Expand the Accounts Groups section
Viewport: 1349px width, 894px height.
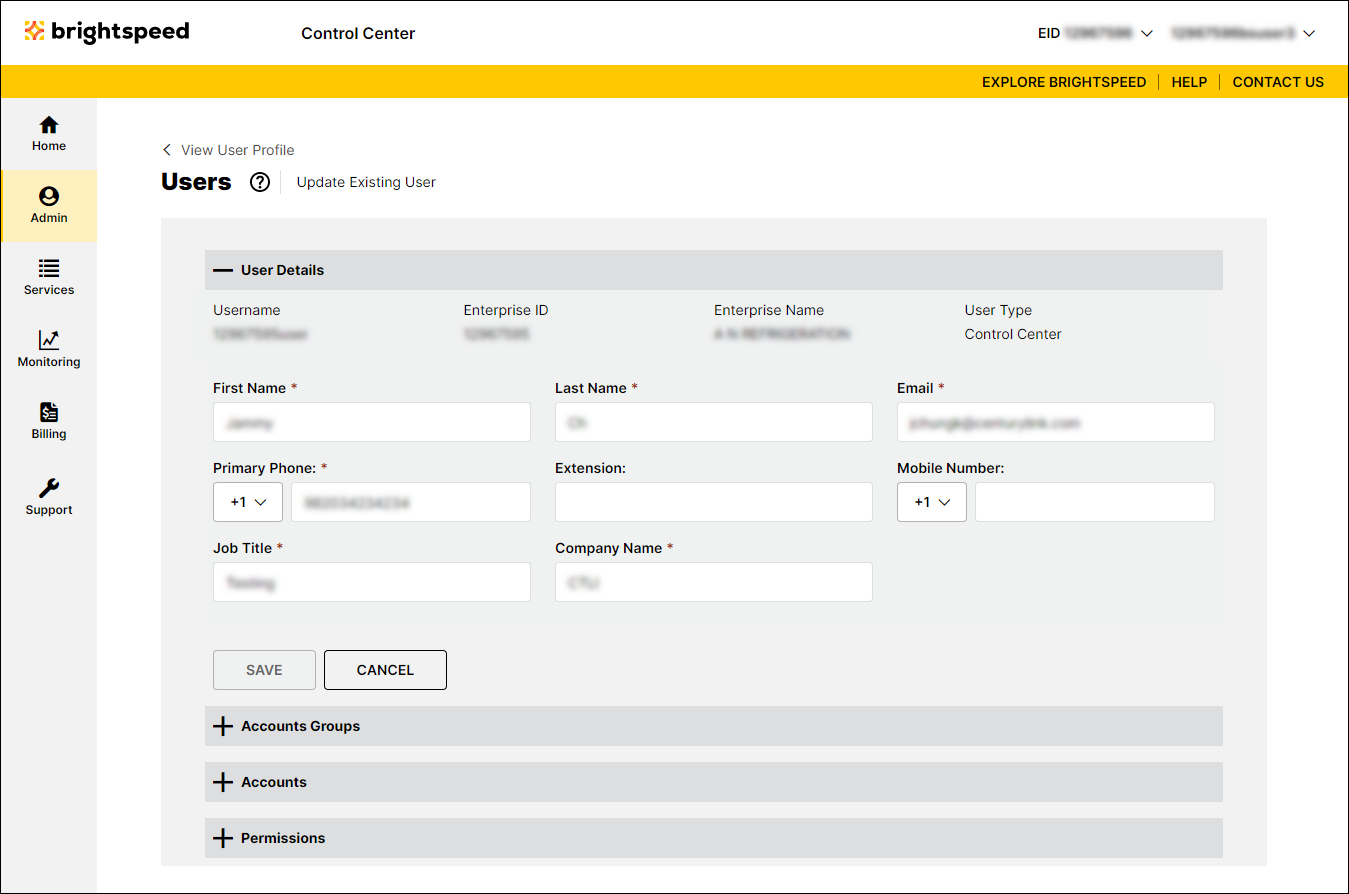714,726
